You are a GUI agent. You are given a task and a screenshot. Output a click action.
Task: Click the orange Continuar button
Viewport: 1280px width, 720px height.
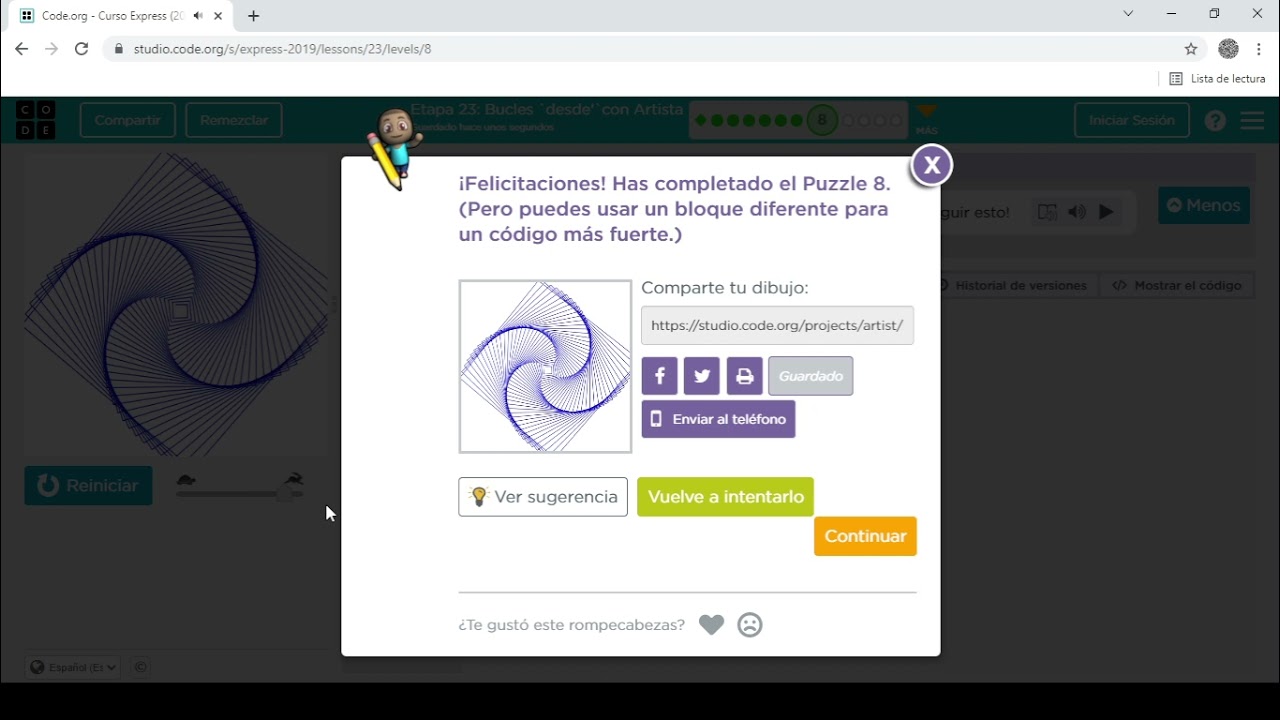click(865, 536)
